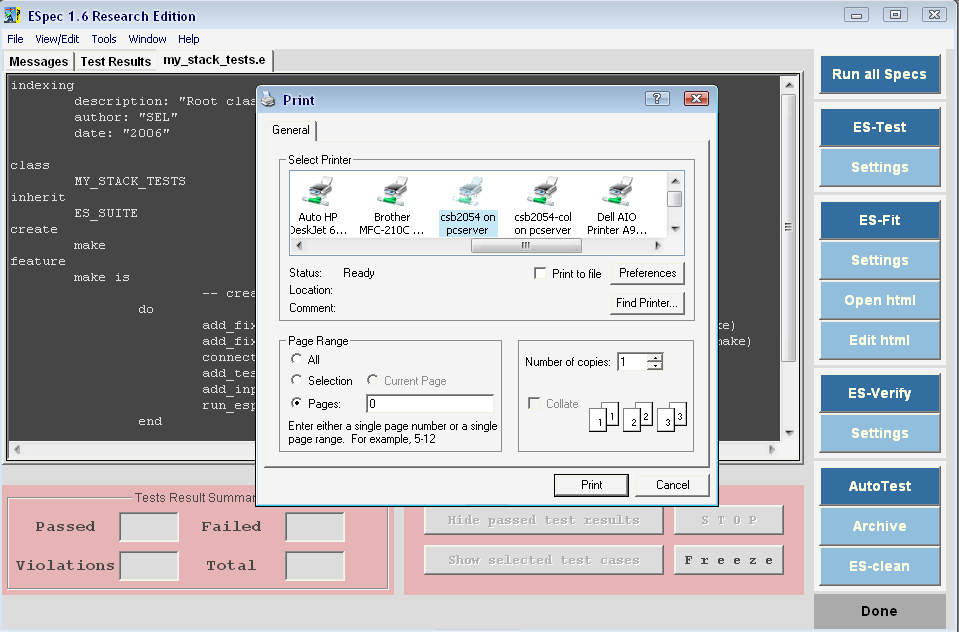The image size is (959, 632).
Task: Click code editor scroll up arrow
Action: click(x=789, y=85)
